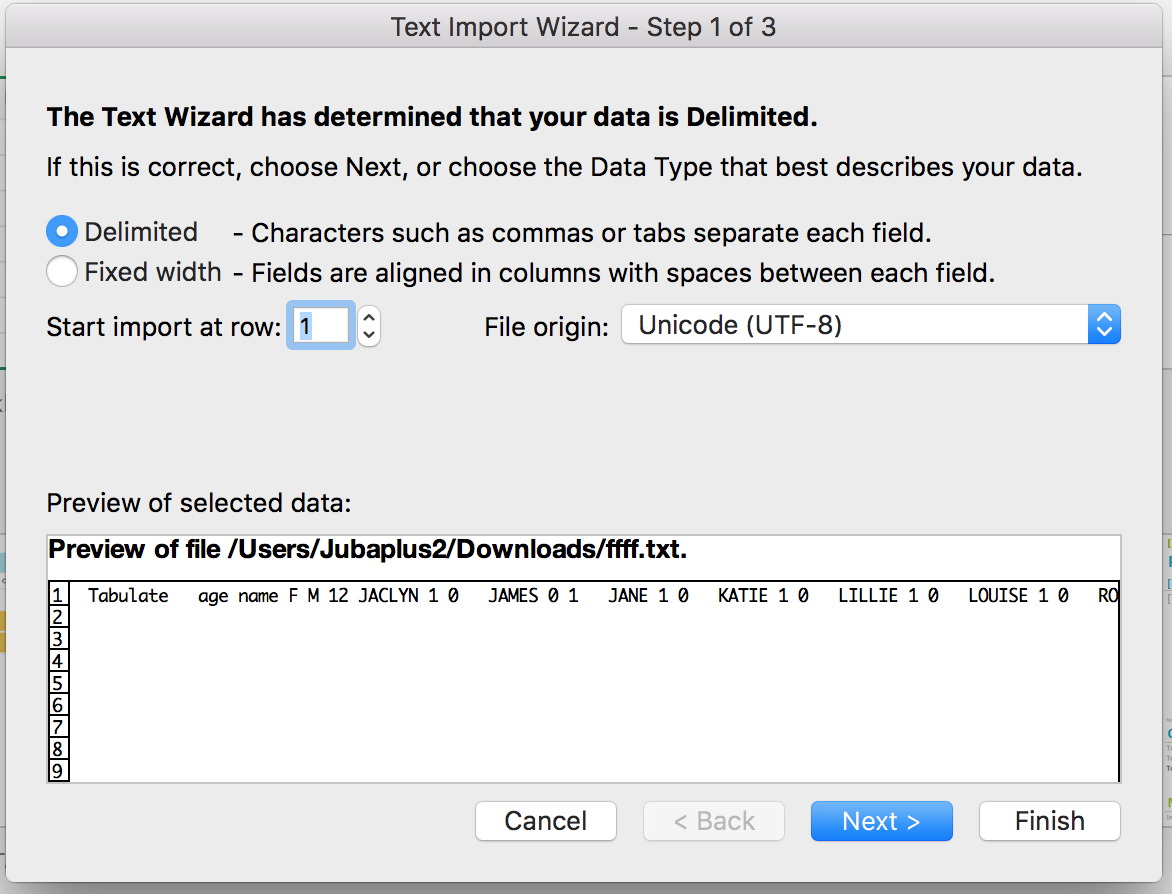
Task: Select row 1 in the data preview
Action: 57,595
